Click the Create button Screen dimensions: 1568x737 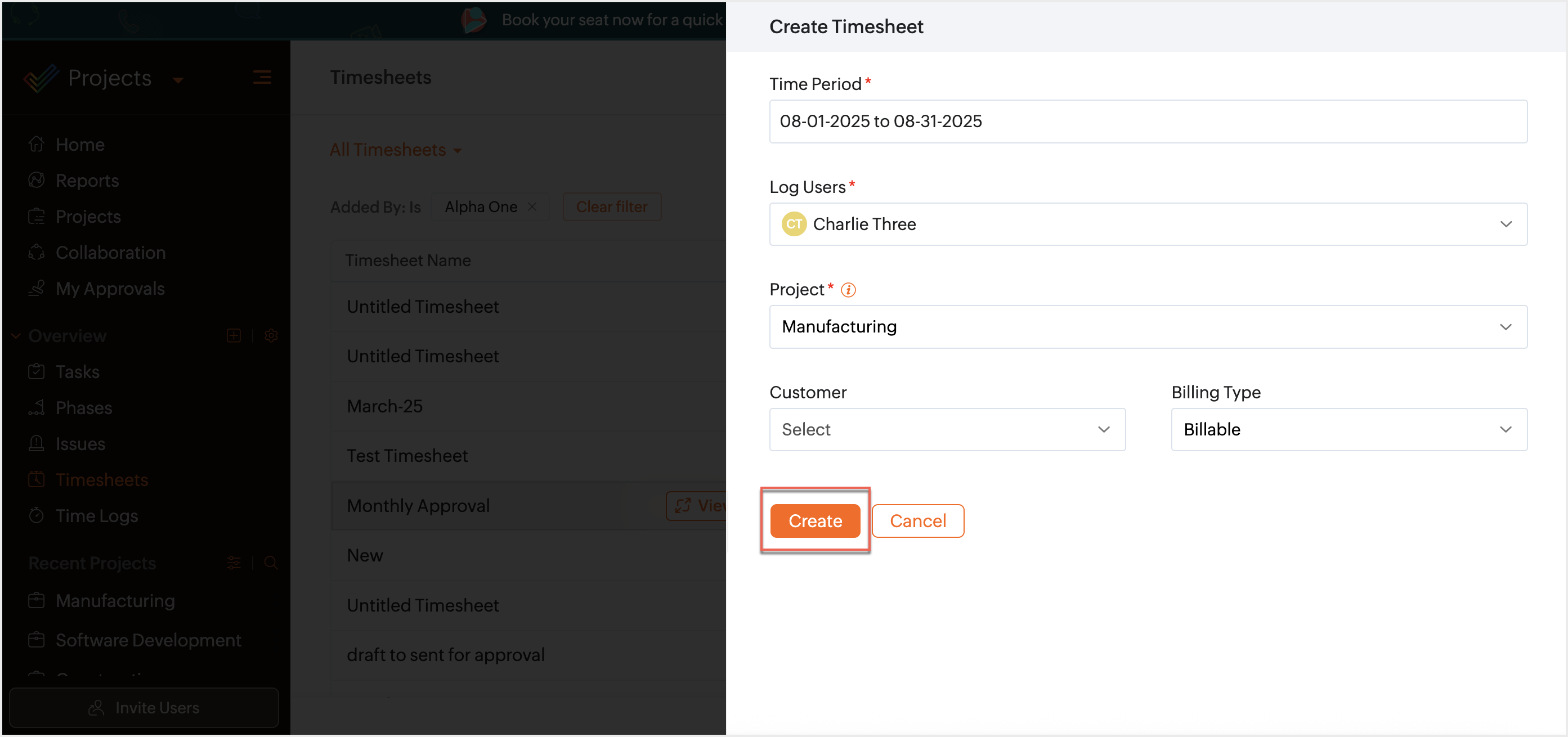click(x=814, y=521)
